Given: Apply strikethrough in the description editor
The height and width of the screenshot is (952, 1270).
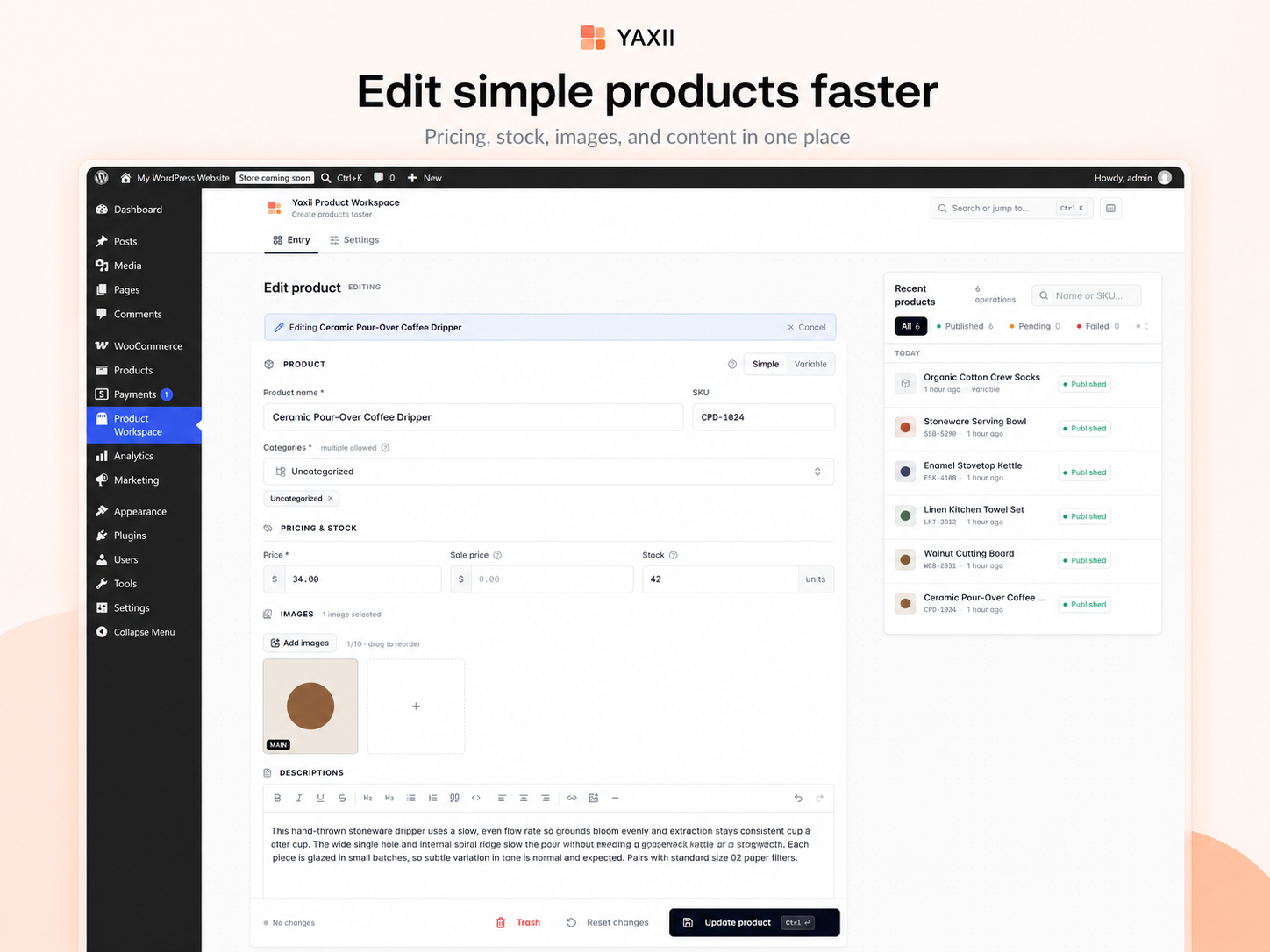Looking at the screenshot, I should click(342, 798).
